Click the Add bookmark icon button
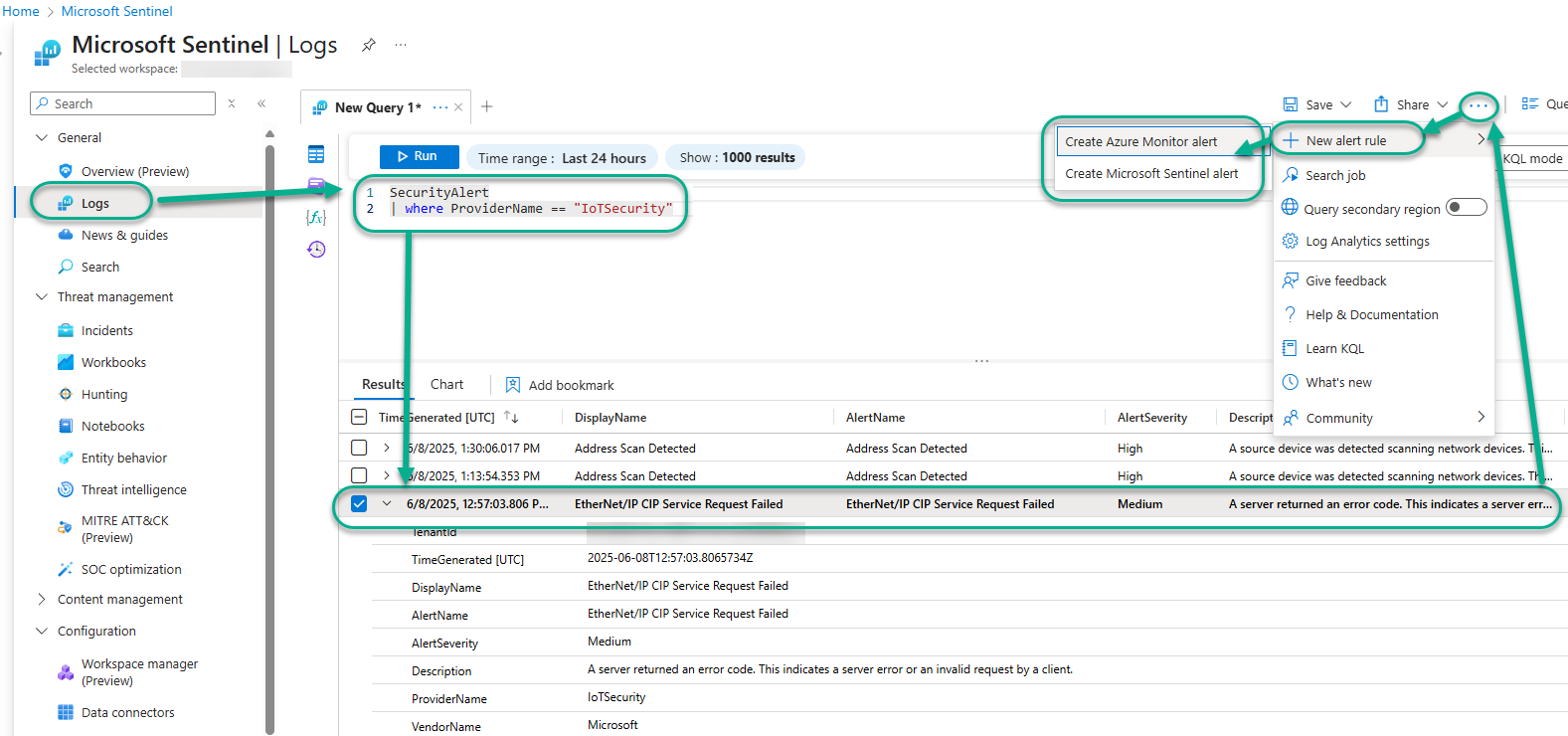 pyautogui.click(x=513, y=385)
